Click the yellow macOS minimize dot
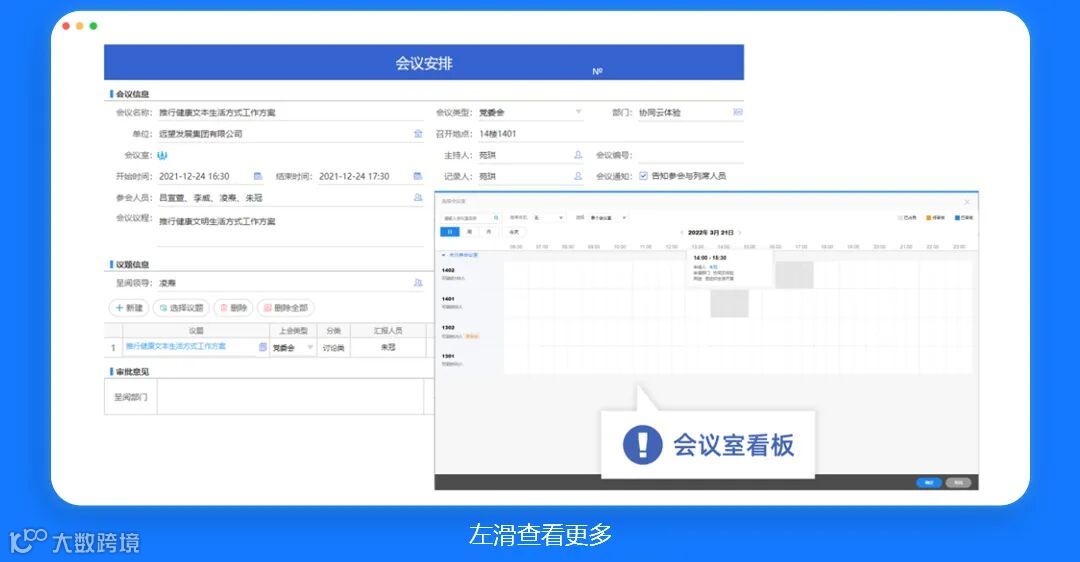 (80, 26)
